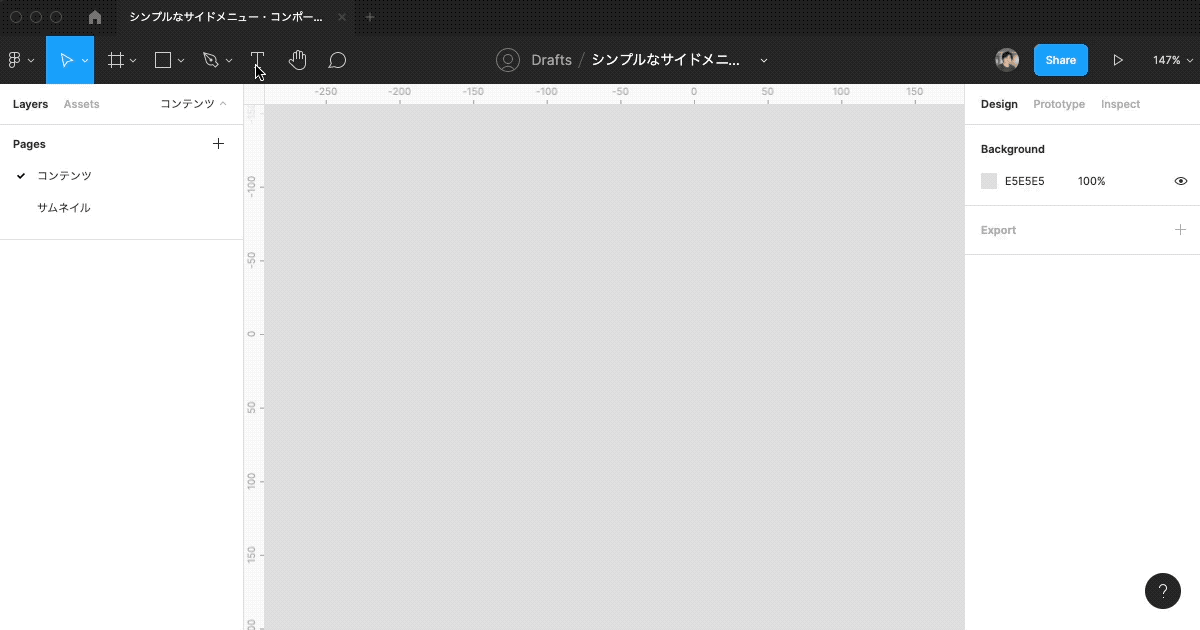Select the サムネイル page
The height and width of the screenshot is (630, 1200).
pyautogui.click(x=64, y=207)
